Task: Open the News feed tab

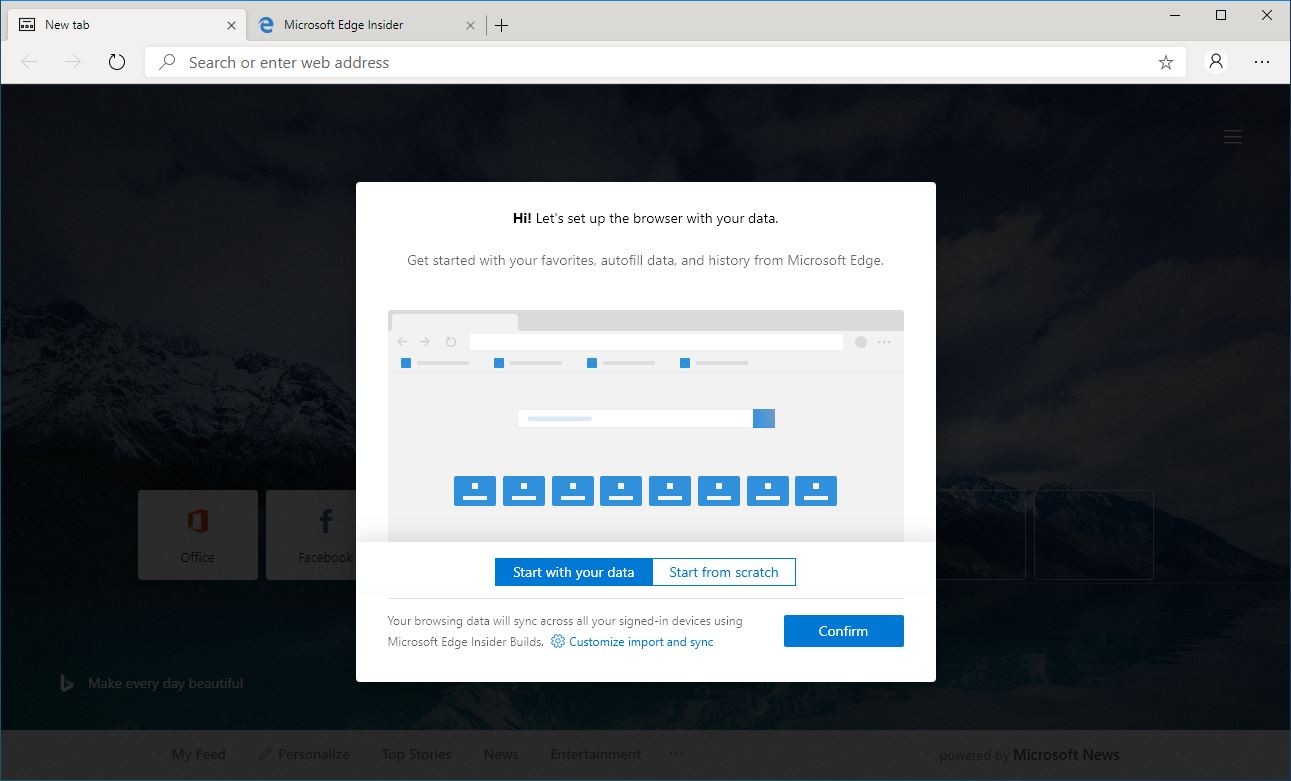Action: click(x=501, y=754)
